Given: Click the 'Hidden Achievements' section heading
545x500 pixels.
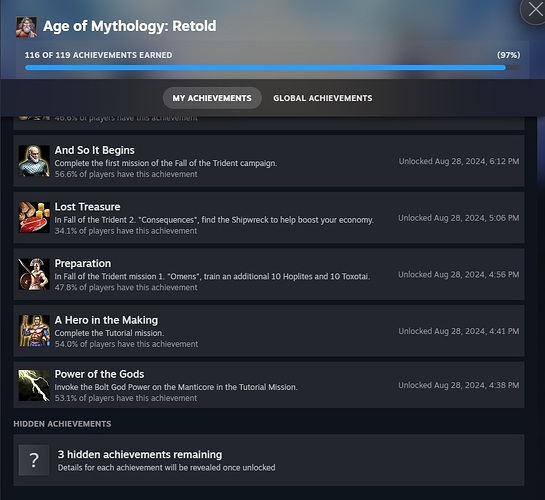Looking at the screenshot, I should 62,424.
